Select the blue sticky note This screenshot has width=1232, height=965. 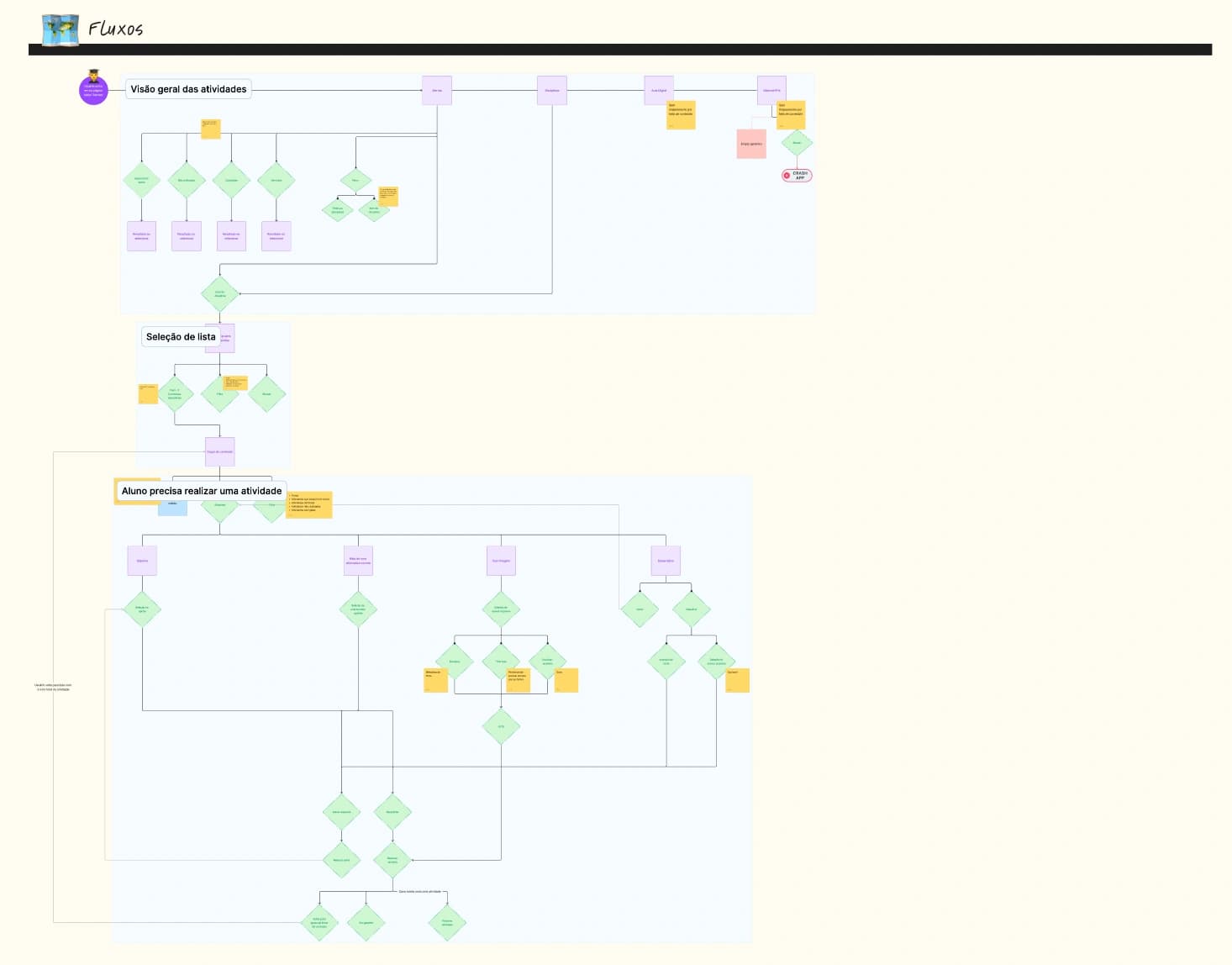point(173,508)
